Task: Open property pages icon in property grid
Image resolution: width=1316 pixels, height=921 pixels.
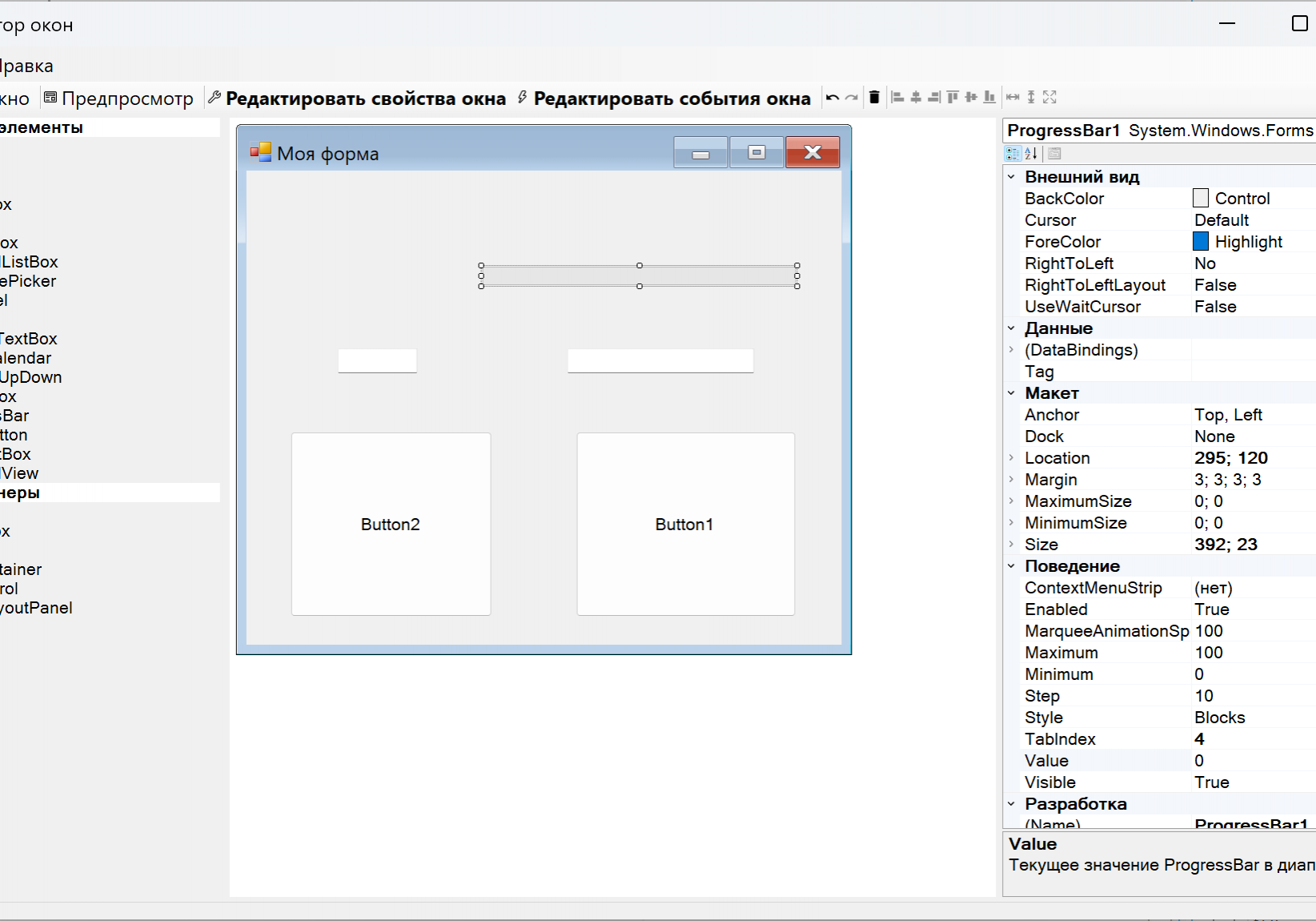Action: click(x=1054, y=154)
